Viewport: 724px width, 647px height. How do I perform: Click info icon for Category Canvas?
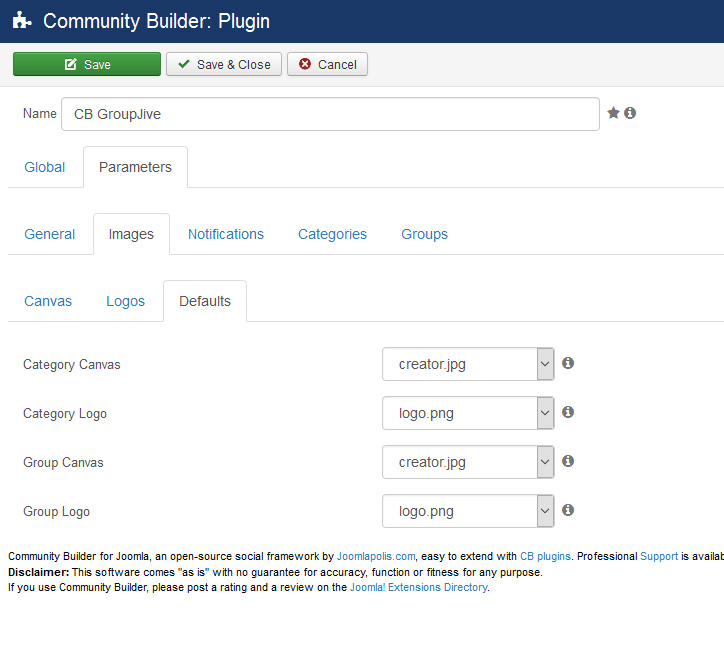(568, 363)
